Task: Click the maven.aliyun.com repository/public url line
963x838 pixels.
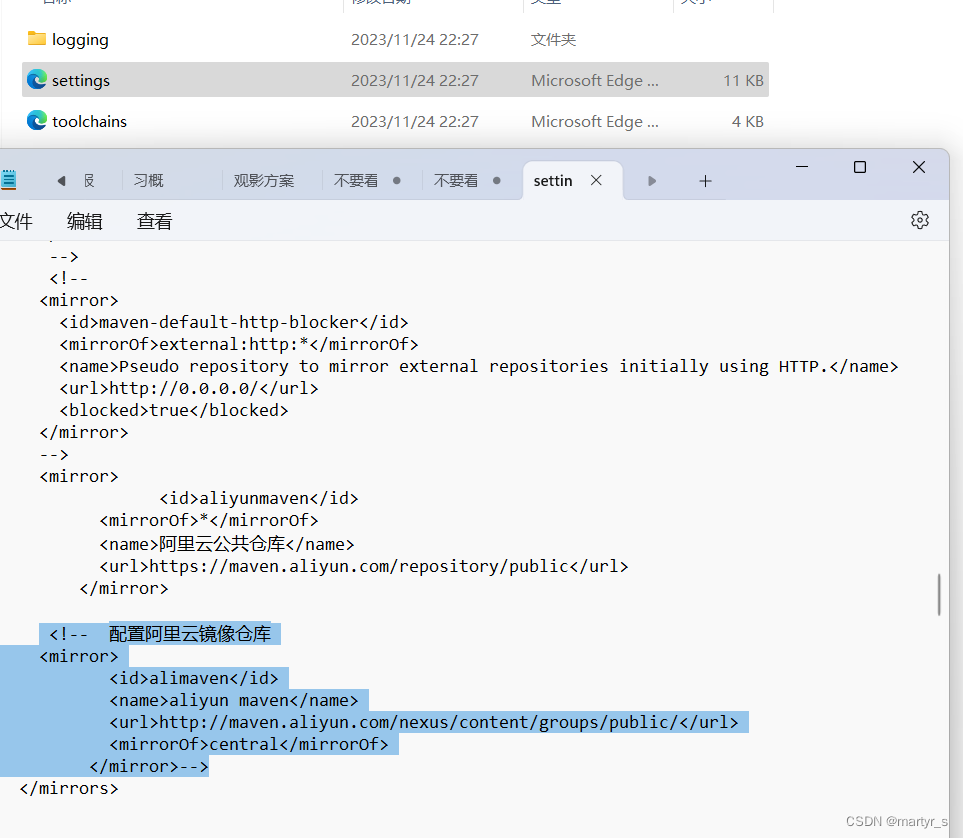Action: pos(364,566)
